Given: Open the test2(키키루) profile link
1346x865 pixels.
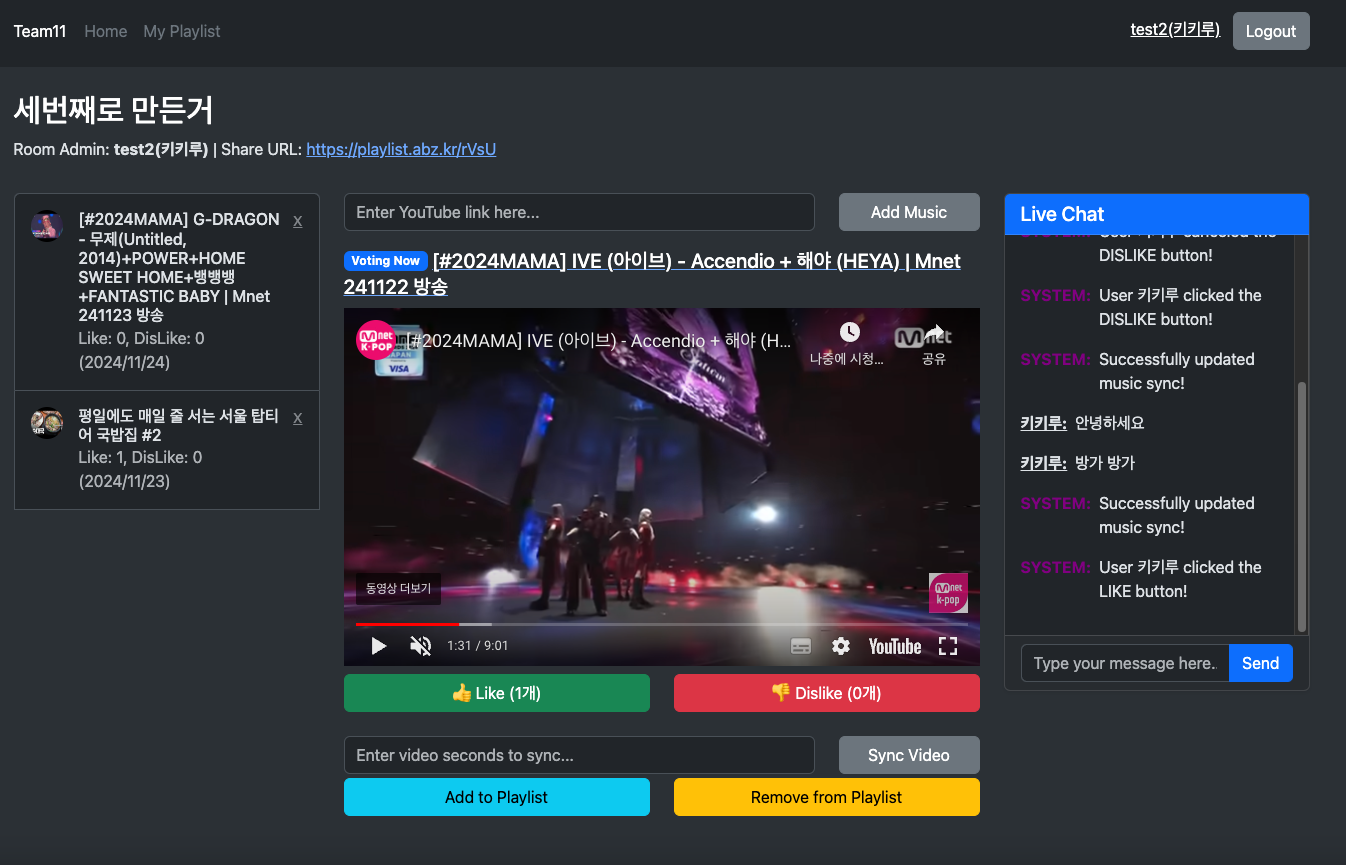Looking at the screenshot, I should [x=1175, y=30].
